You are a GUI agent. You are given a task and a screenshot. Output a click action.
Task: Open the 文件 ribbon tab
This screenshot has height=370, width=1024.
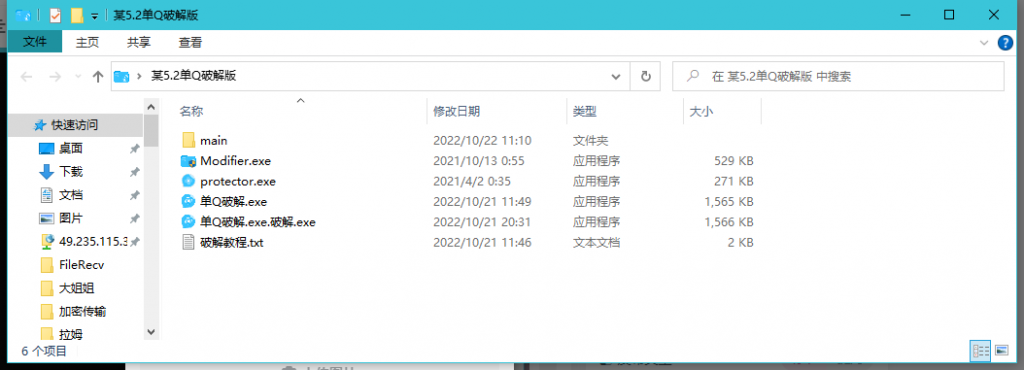coord(35,42)
